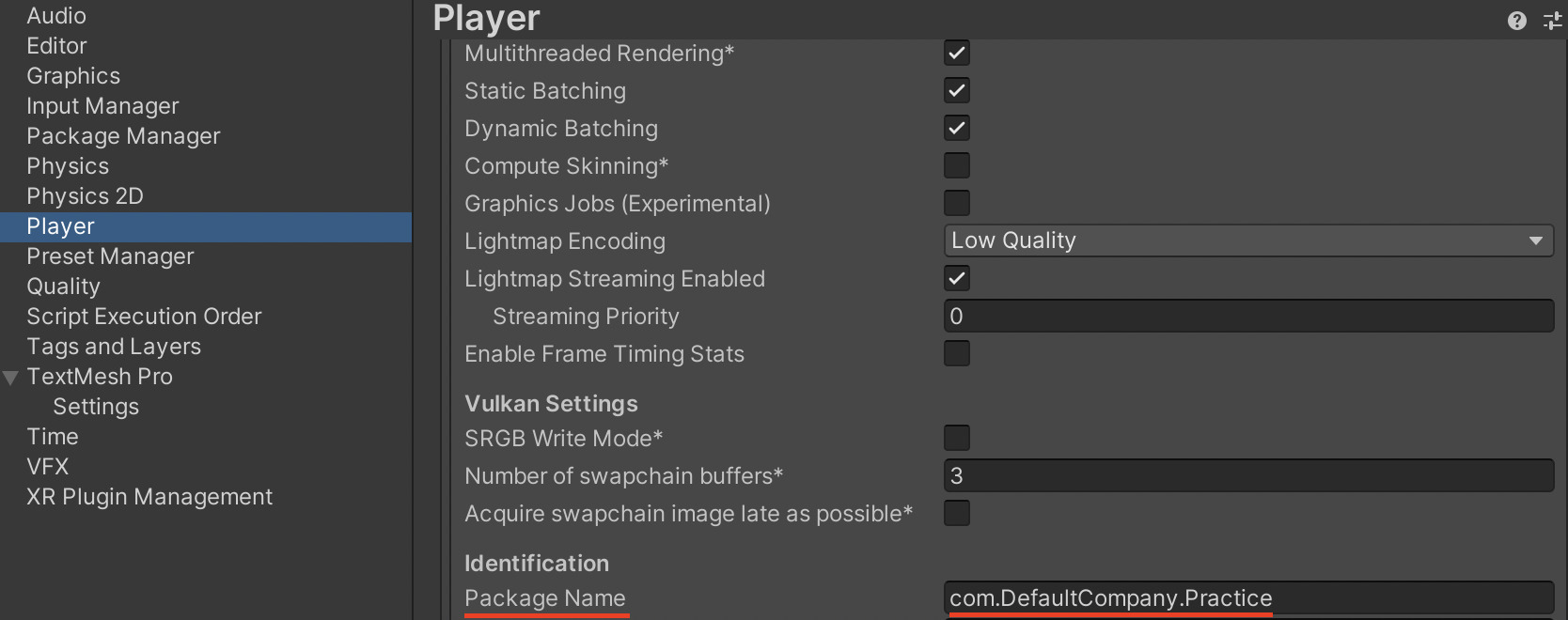Image resolution: width=1568 pixels, height=620 pixels.
Task: Collapse the TextMesh Pro section
Action: click(x=9, y=377)
